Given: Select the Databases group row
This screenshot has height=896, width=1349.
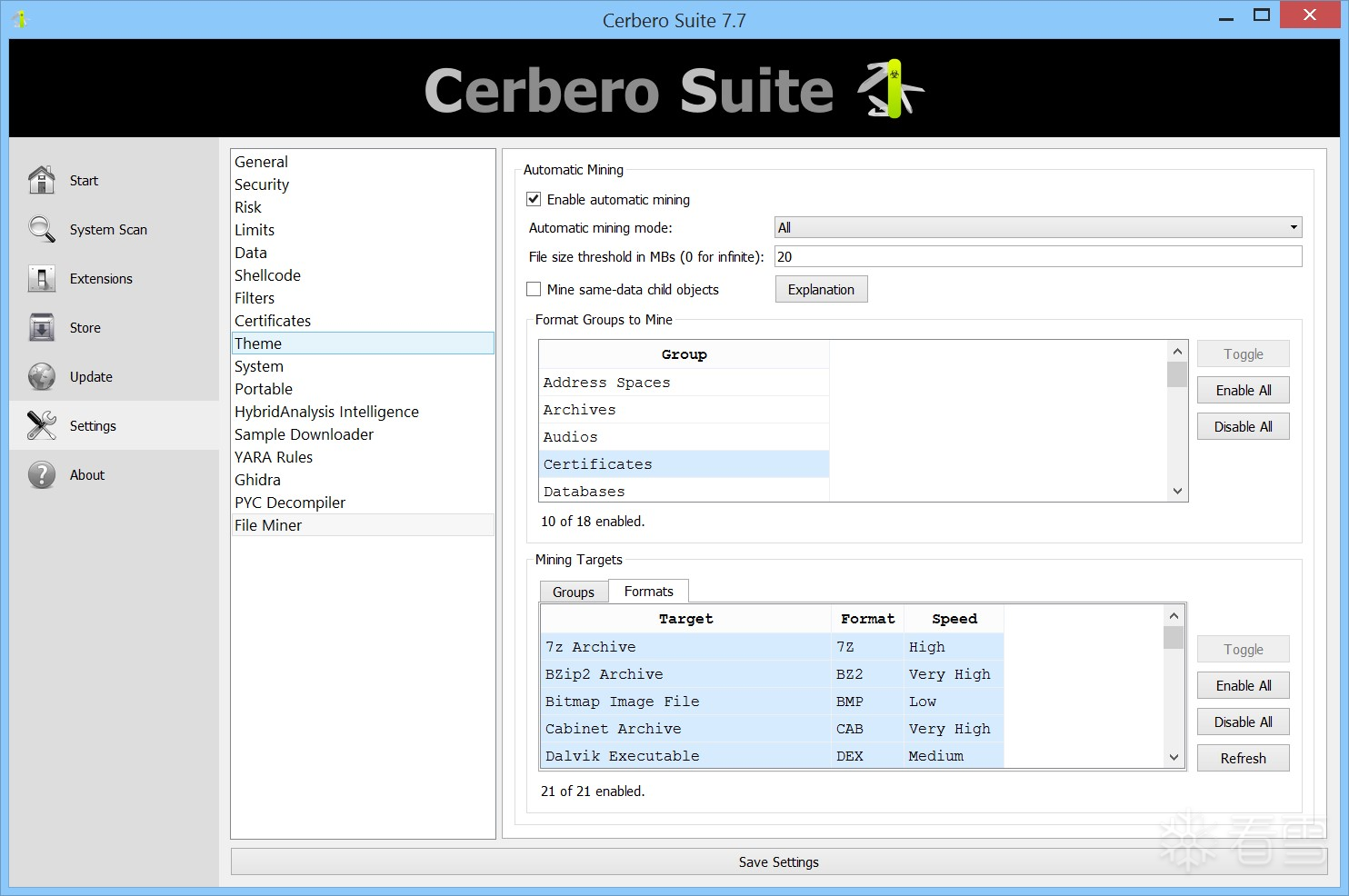Looking at the screenshot, I should [684, 490].
